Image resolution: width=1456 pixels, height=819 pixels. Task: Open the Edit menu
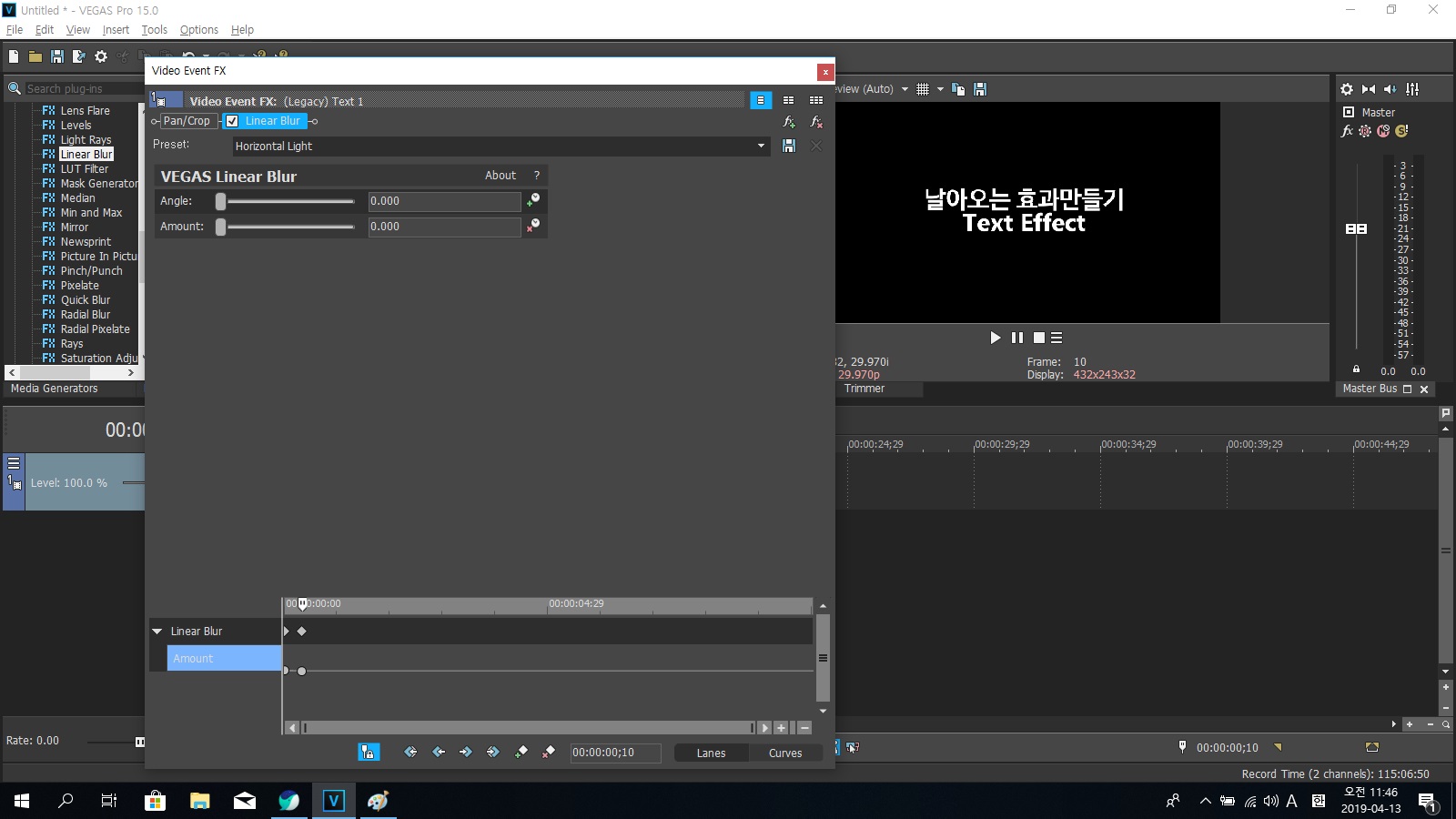click(x=45, y=29)
